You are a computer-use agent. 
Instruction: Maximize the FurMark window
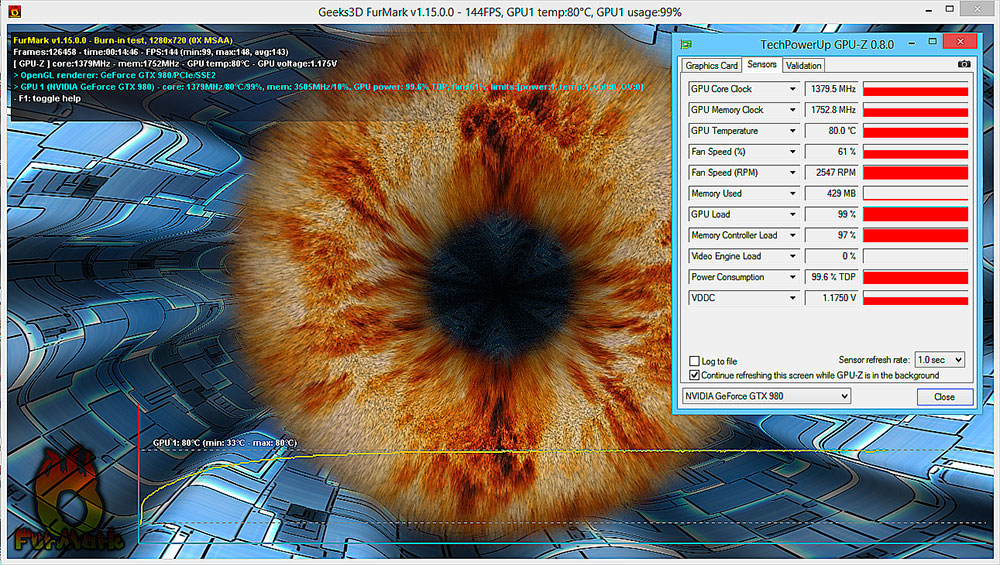[x=950, y=9]
